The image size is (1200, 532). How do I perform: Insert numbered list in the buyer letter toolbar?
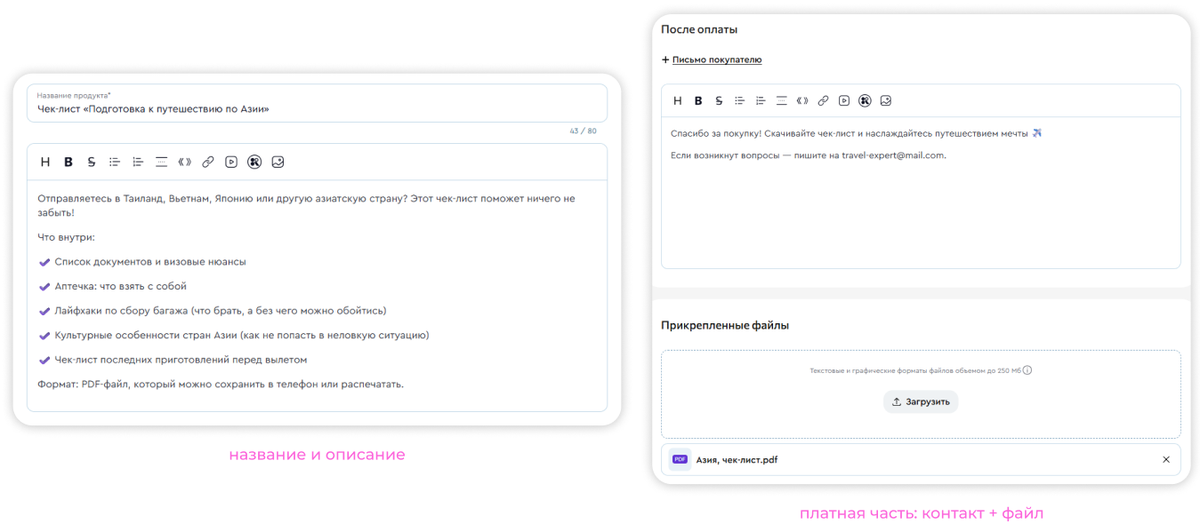(x=760, y=101)
